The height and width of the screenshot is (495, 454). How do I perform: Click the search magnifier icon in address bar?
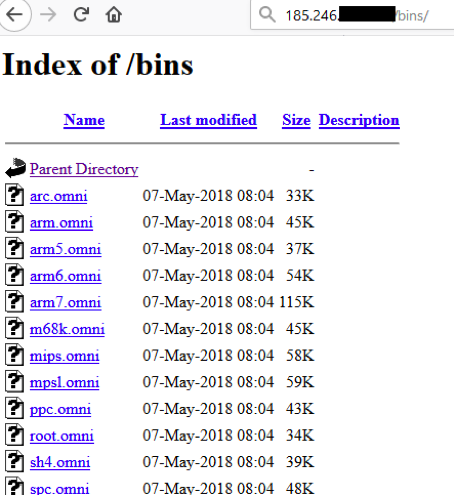[x=267, y=15]
